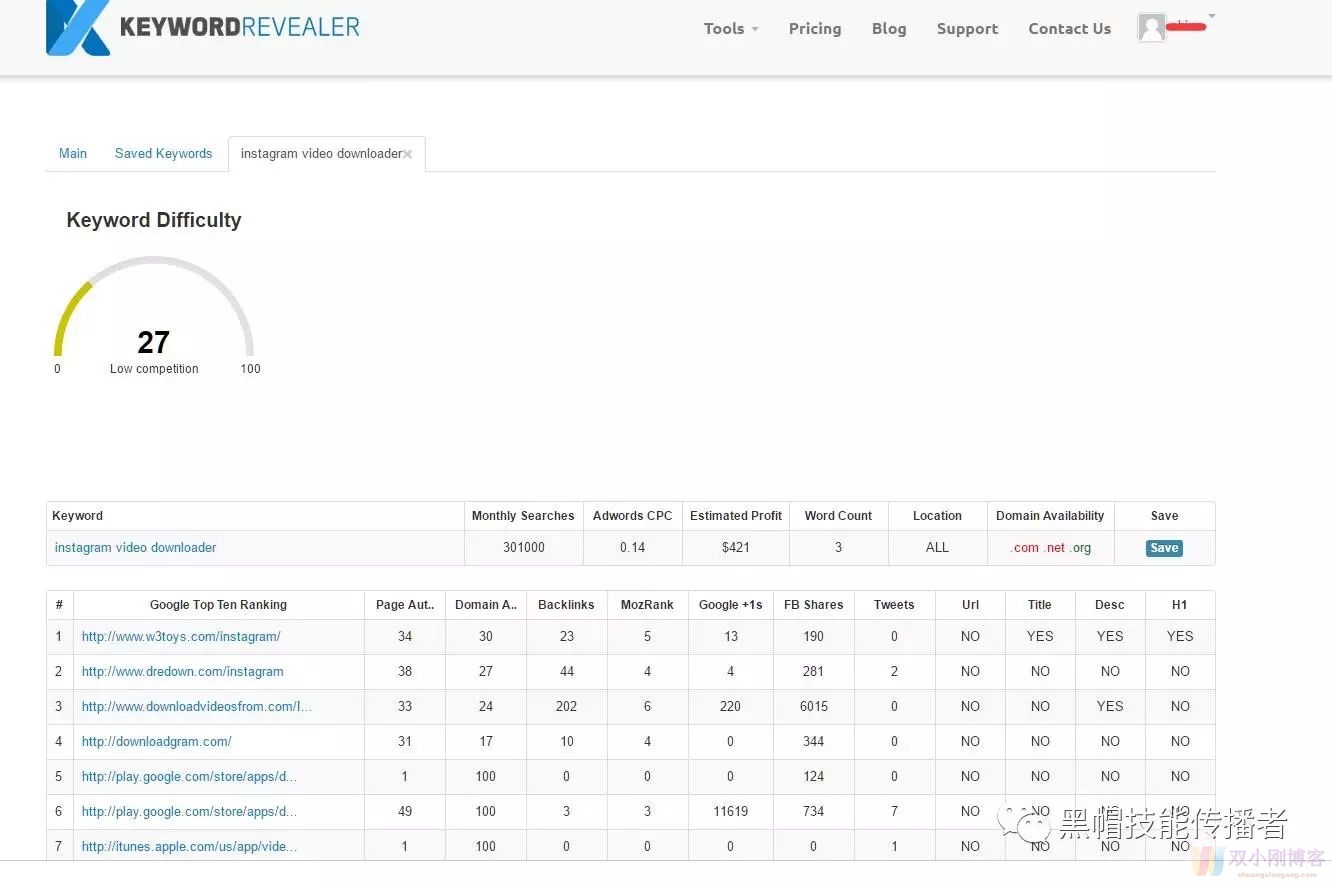Viewport: 1332px width, 883px height.
Task: Click the Adwords CPC column header
Action: pos(632,516)
